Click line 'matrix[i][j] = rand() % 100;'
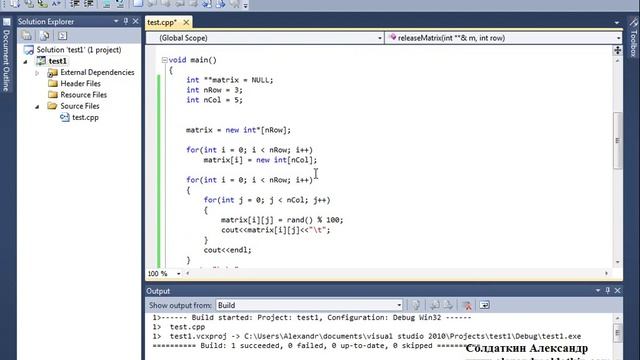640x360 pixels. (282, 220)
